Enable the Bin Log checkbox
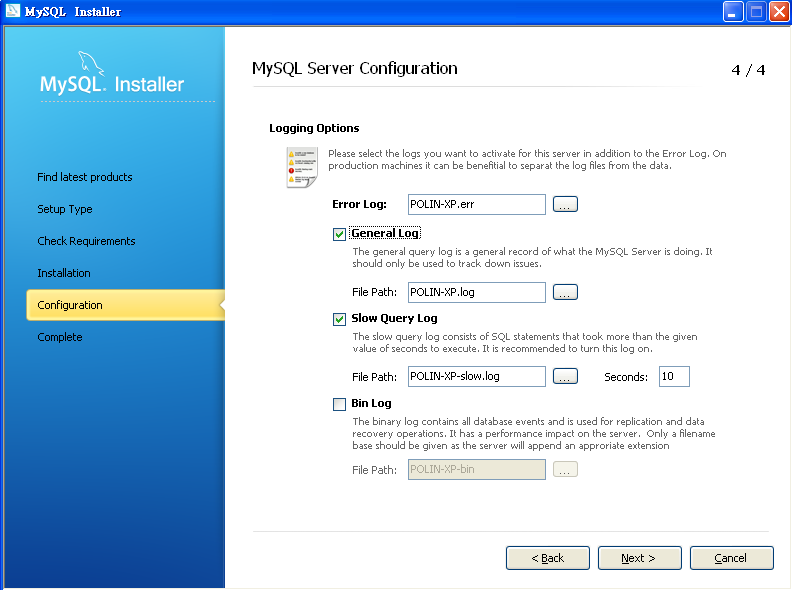Image resolution: width=792 pixels, height=590 pixels. 339,404
